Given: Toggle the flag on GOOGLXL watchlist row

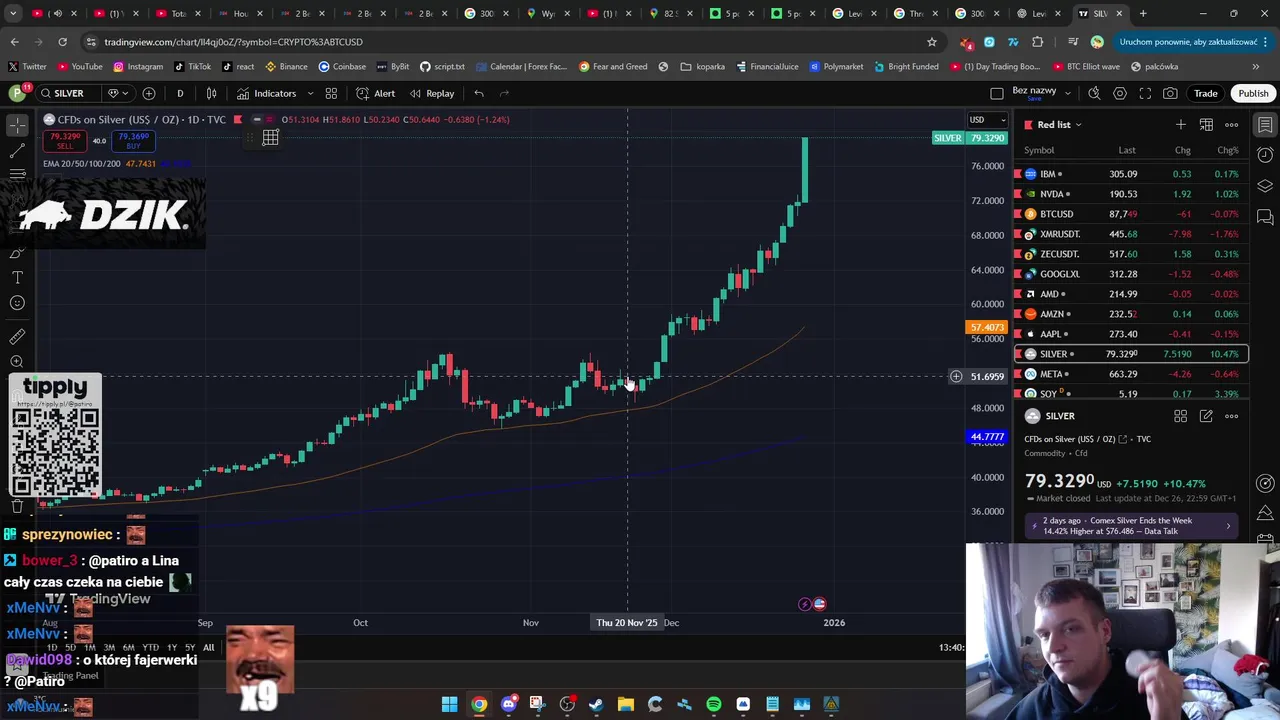Looking at the screenshot, I should pyautogui.click(x=1018, y=274).
